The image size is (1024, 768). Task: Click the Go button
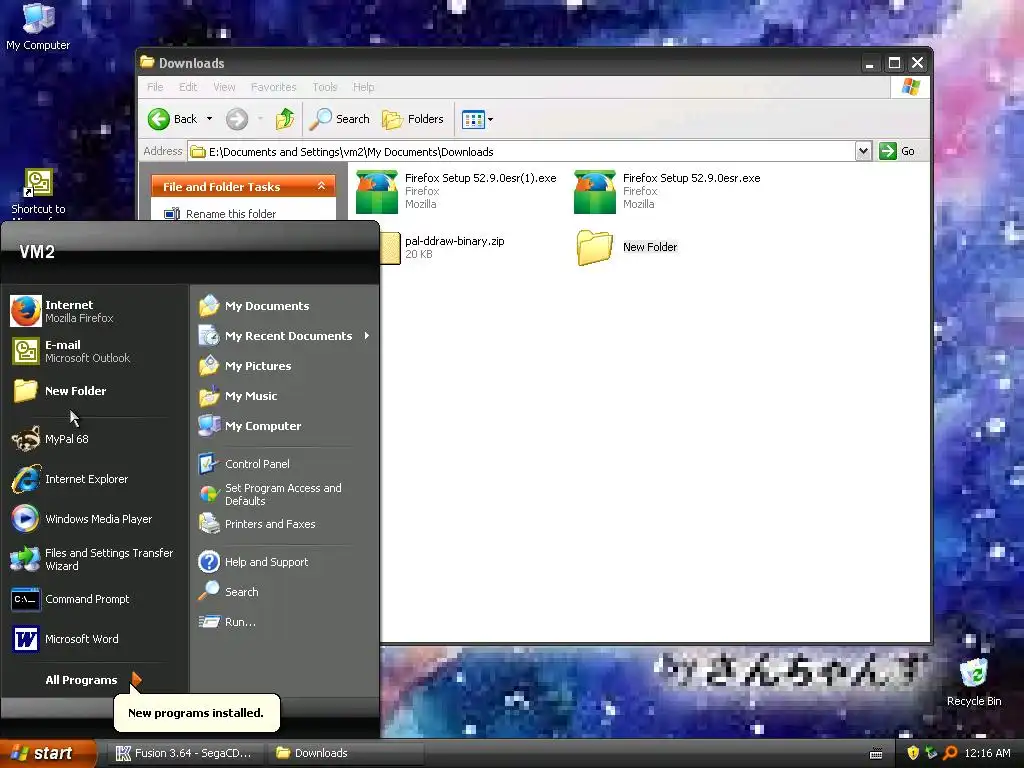click(x=897, y=152)
